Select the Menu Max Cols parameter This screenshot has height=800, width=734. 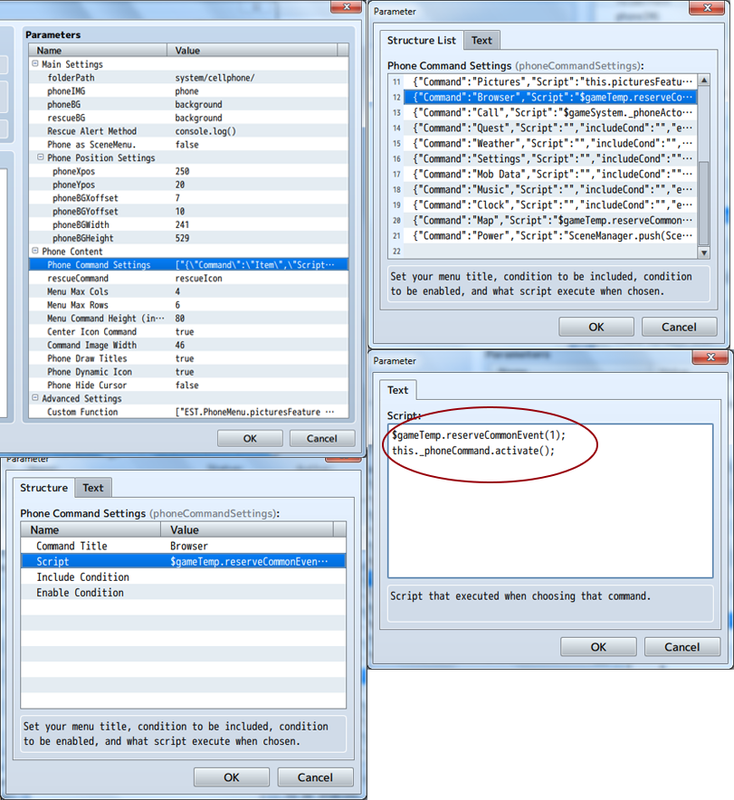pyautogui.click(x=189, y=291)
